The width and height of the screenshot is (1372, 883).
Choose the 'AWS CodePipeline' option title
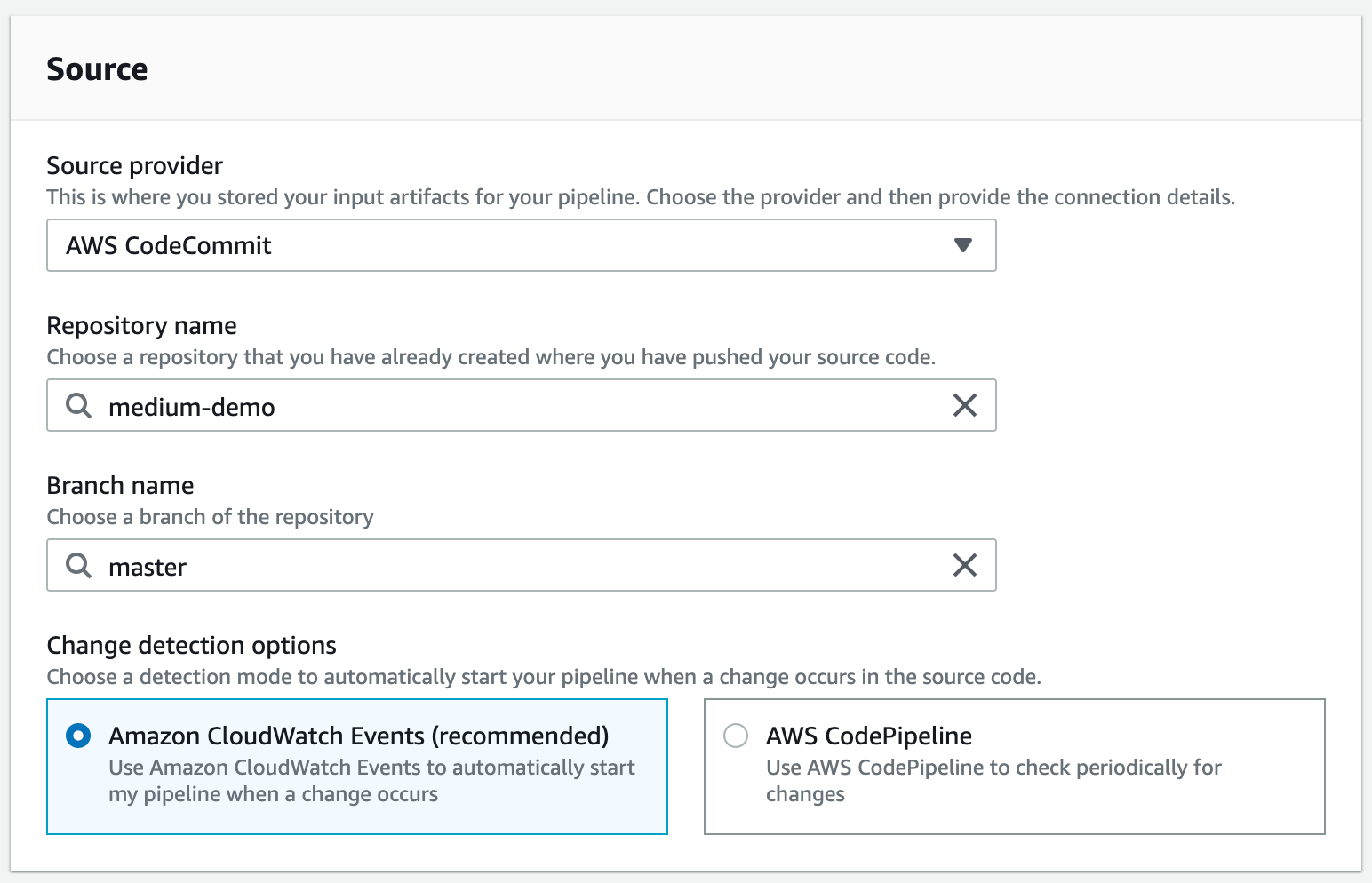coord(869,736)
